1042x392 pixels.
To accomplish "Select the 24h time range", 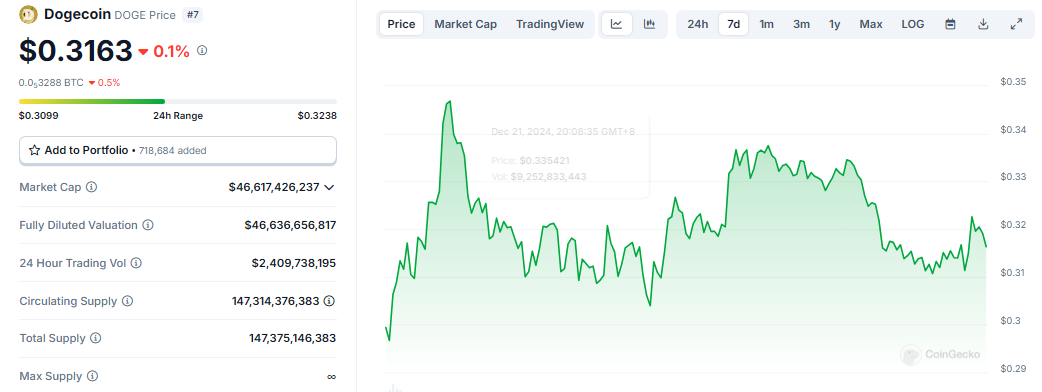I will tap(698, 25).
